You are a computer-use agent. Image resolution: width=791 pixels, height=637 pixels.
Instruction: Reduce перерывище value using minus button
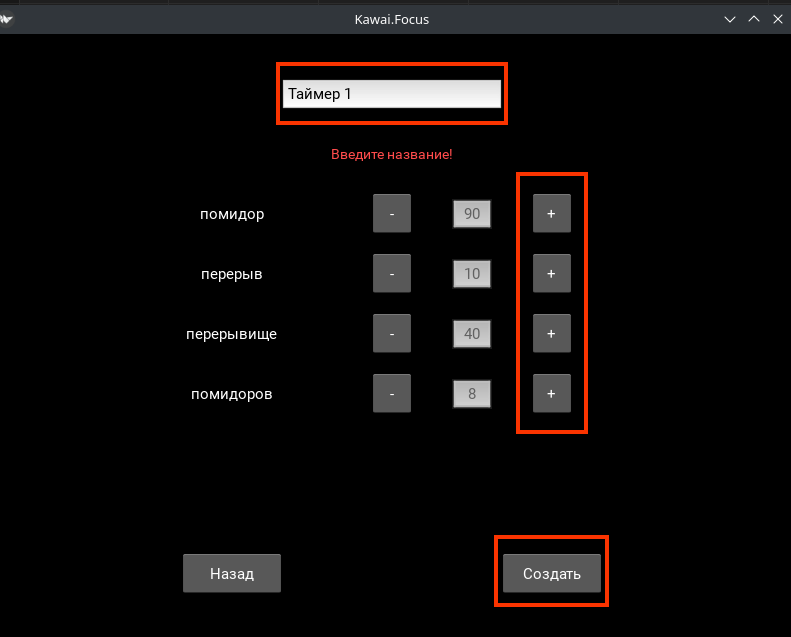392,334
